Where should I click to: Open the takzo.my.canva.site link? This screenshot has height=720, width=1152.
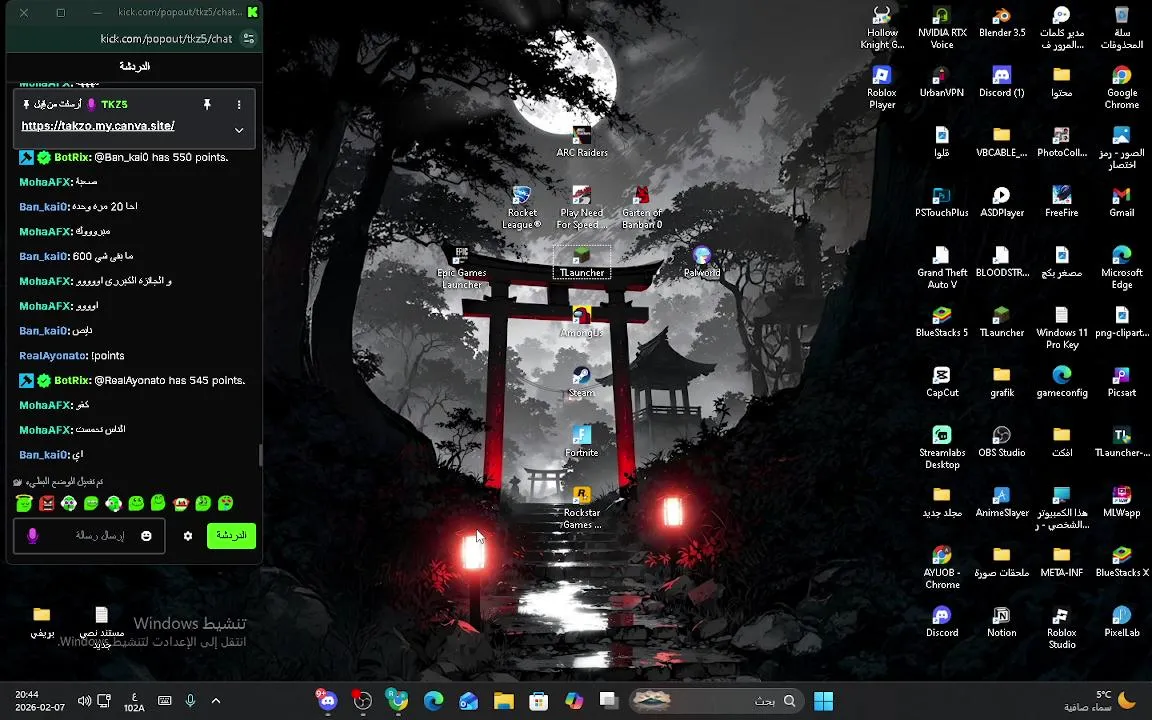(98, 126)
